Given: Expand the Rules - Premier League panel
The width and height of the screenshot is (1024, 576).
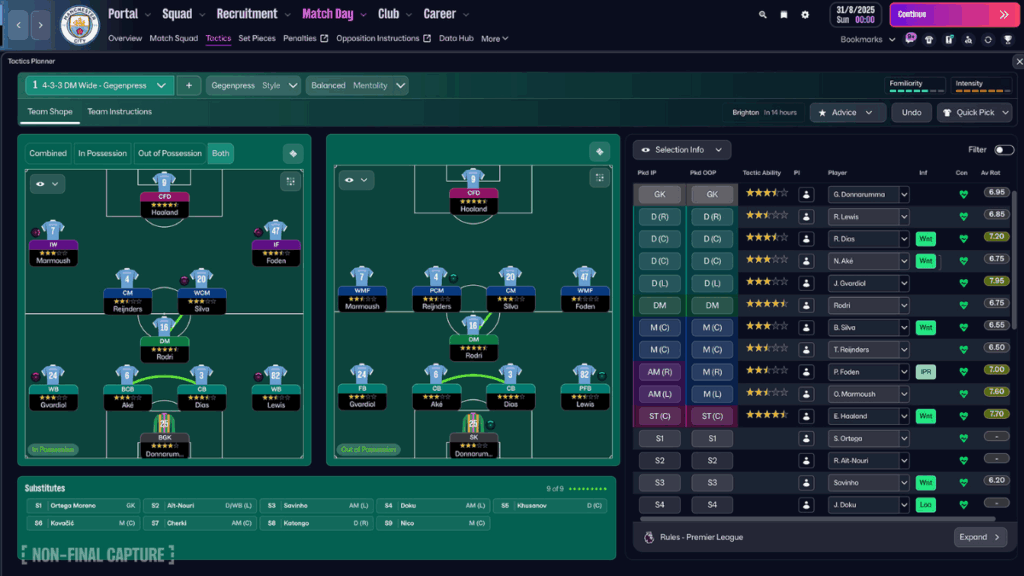Looking at the screenshot, I should click(980, 537).
